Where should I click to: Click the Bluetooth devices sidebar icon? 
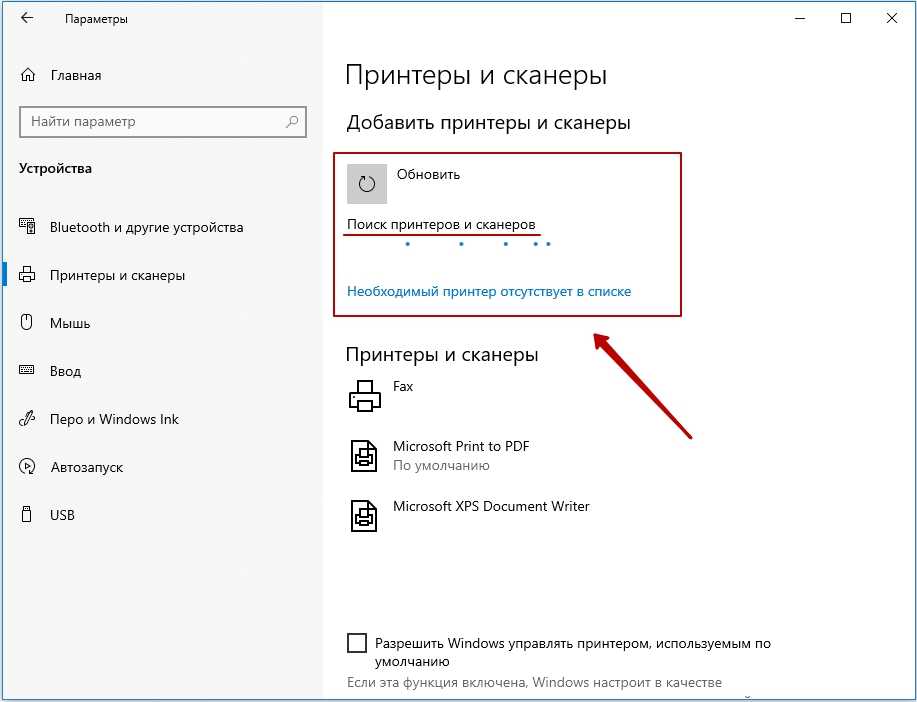coord(28,227)
